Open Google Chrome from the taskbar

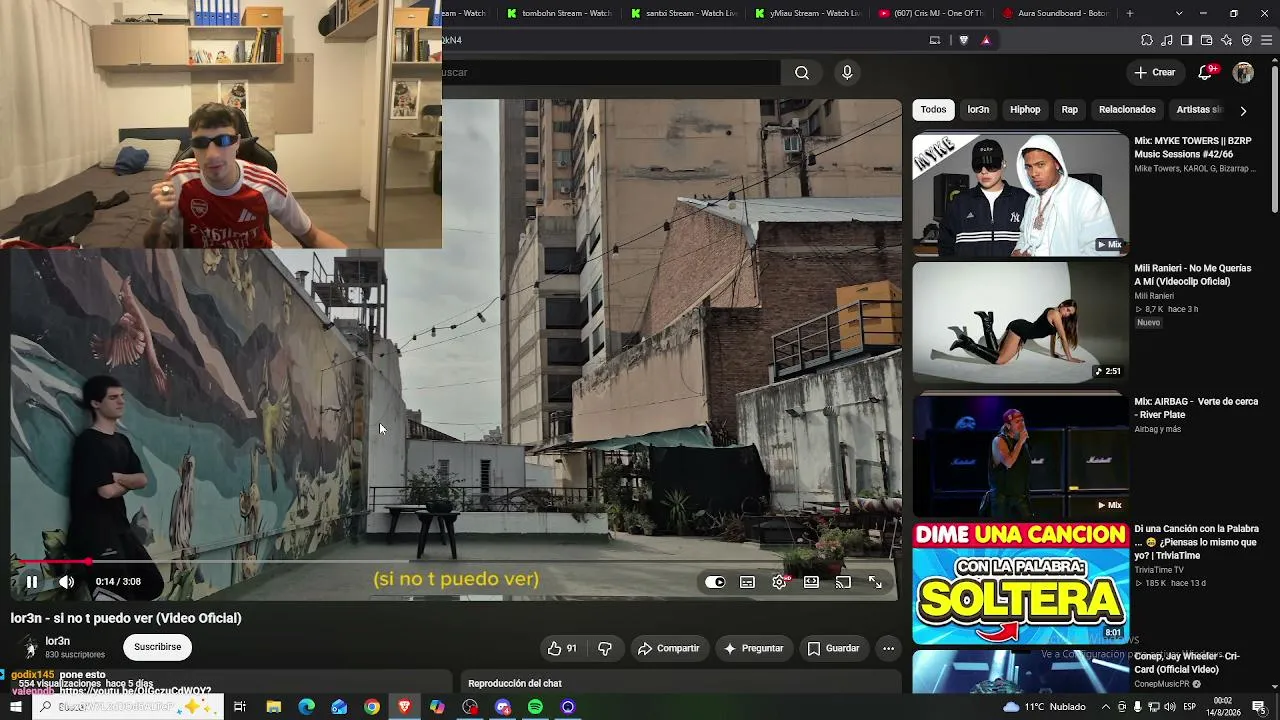tap(372, 707)
